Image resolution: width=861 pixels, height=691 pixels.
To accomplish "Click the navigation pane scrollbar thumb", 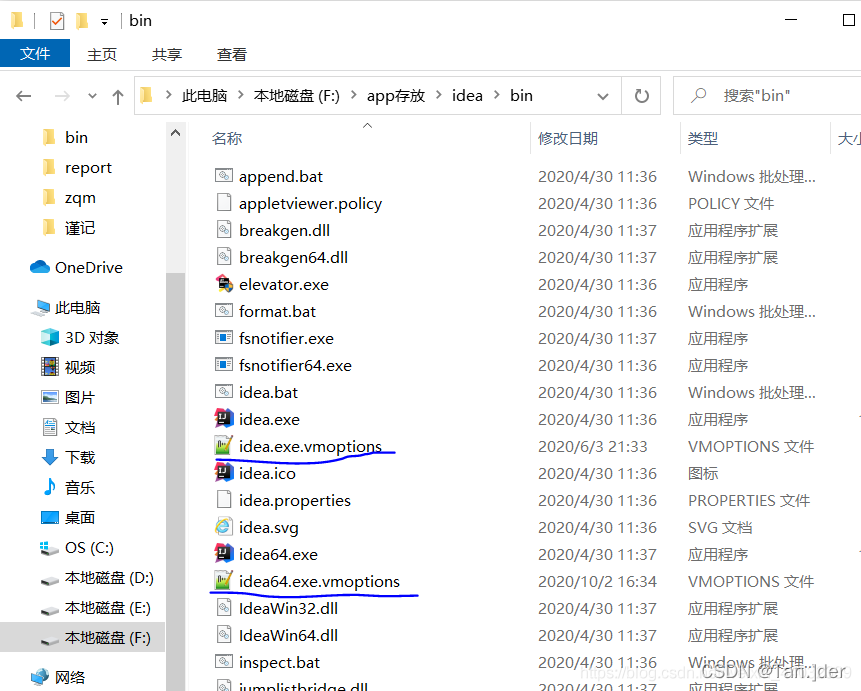I will pyautogui.click(x=176, y=481).
